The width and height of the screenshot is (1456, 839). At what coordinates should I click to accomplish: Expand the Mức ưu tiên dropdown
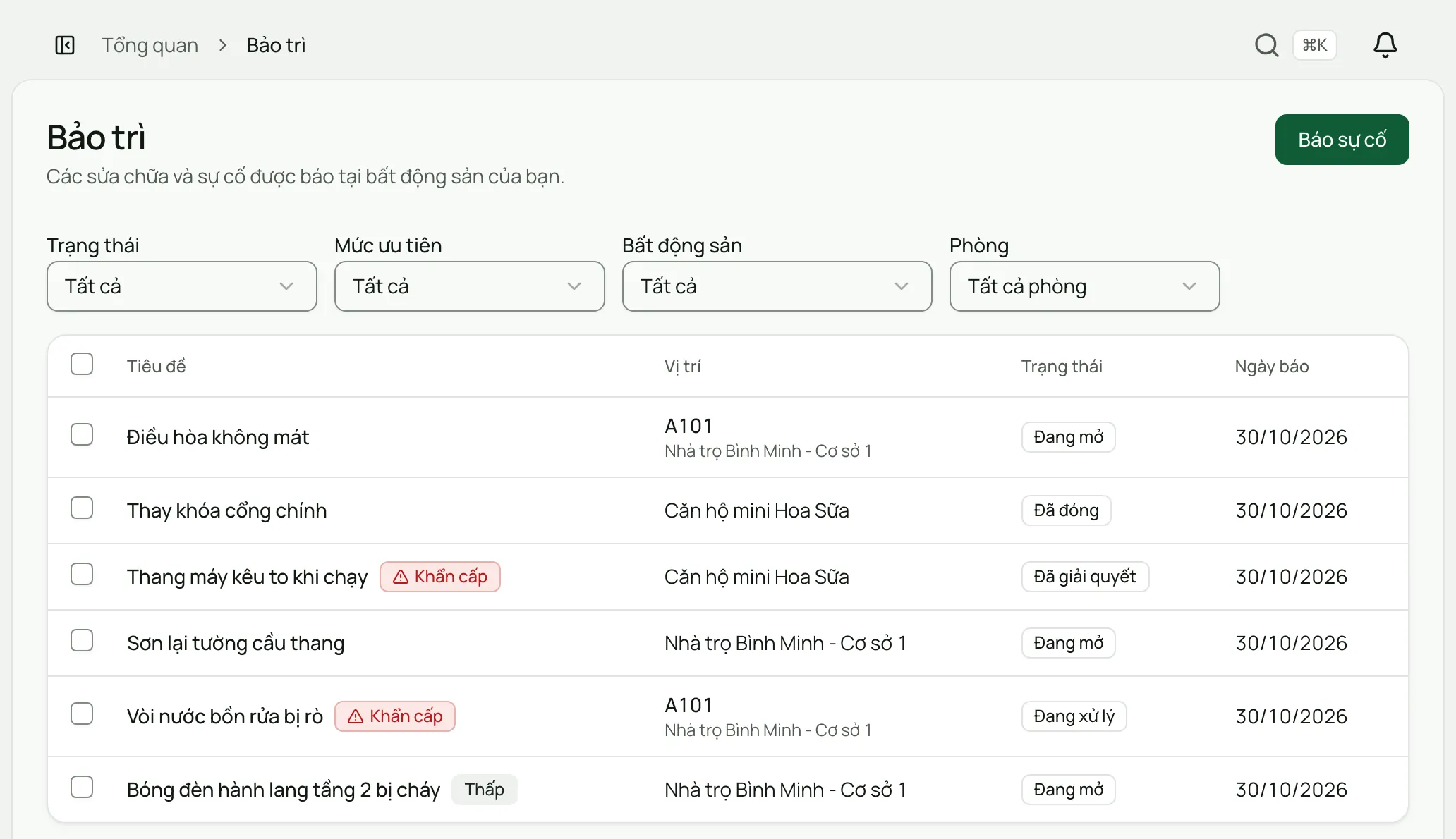[470, 286]
